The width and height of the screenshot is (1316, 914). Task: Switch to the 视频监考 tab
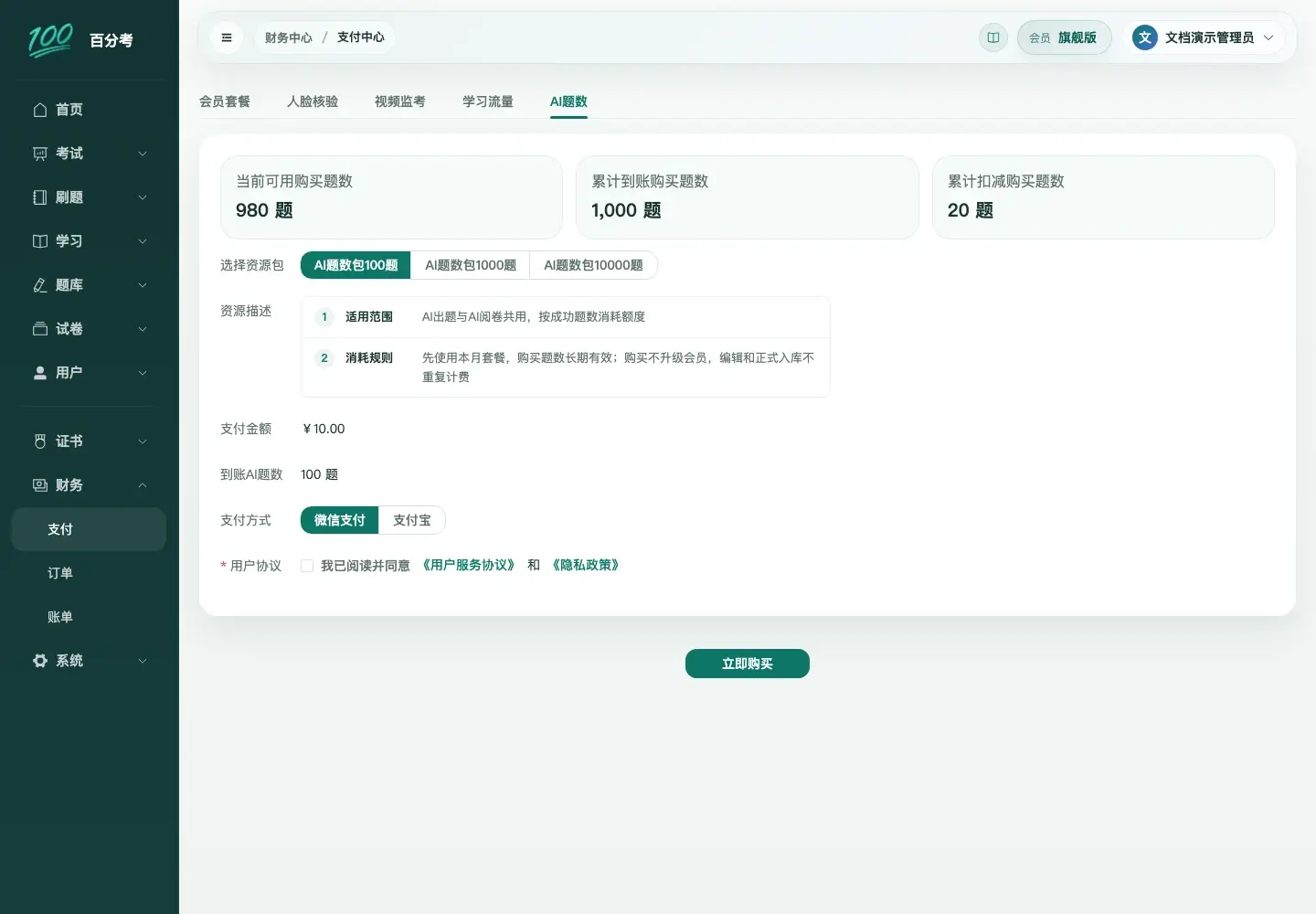pos(400,101)
